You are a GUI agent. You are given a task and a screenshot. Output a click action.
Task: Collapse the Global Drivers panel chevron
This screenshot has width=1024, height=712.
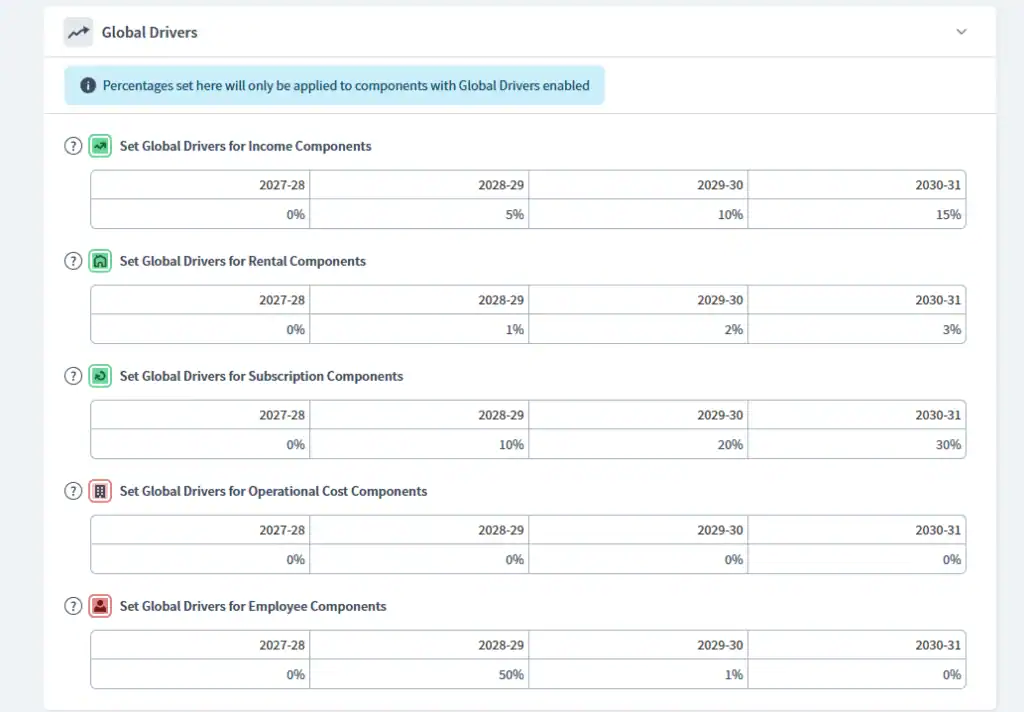[x=961, y=31]
